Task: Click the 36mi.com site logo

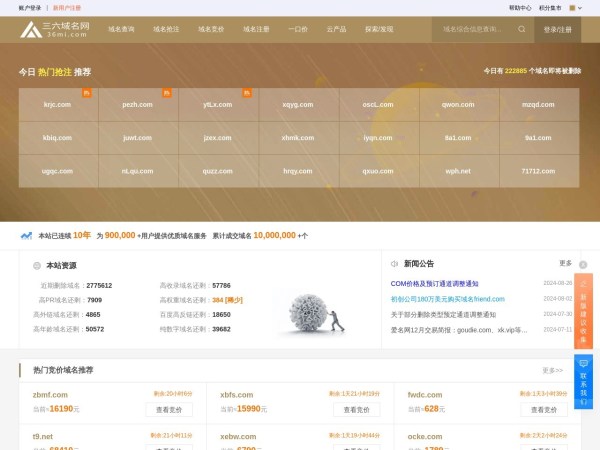Action: click(x=55, y=30)
